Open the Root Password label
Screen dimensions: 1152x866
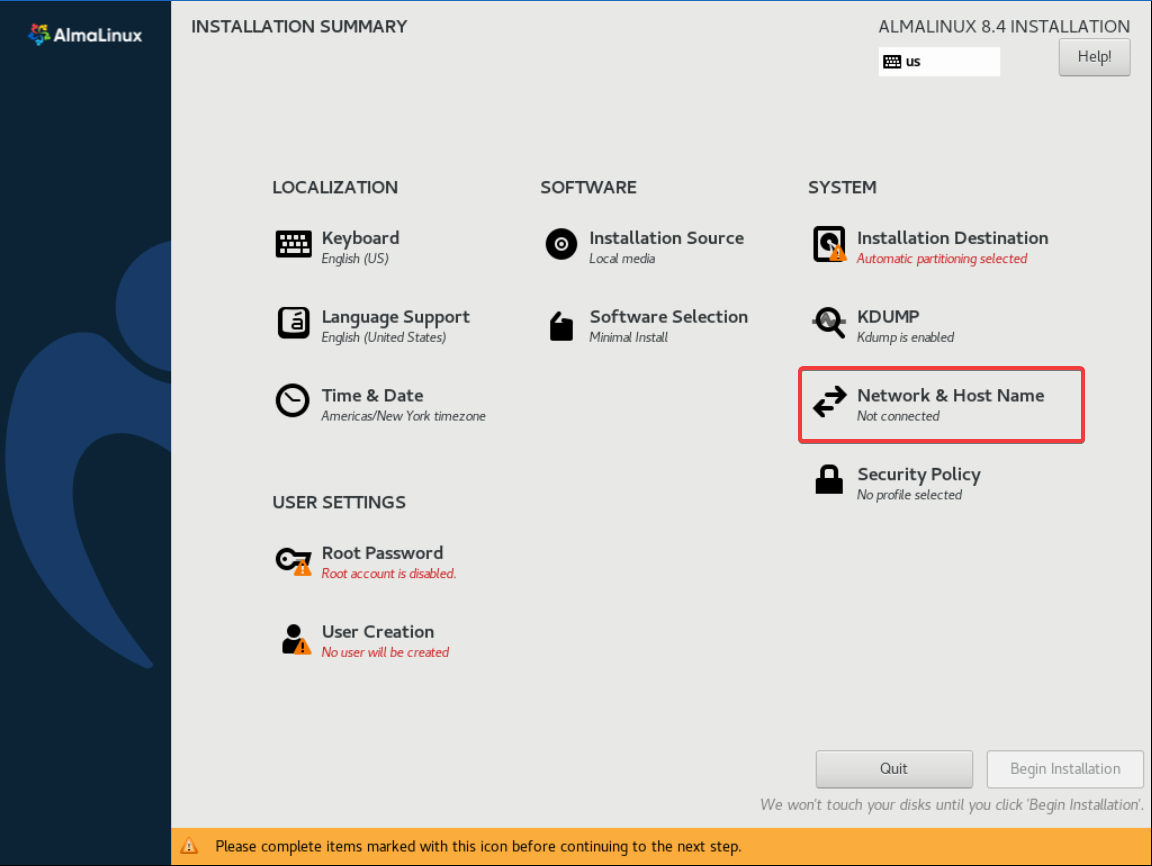(x=382, y=552)
